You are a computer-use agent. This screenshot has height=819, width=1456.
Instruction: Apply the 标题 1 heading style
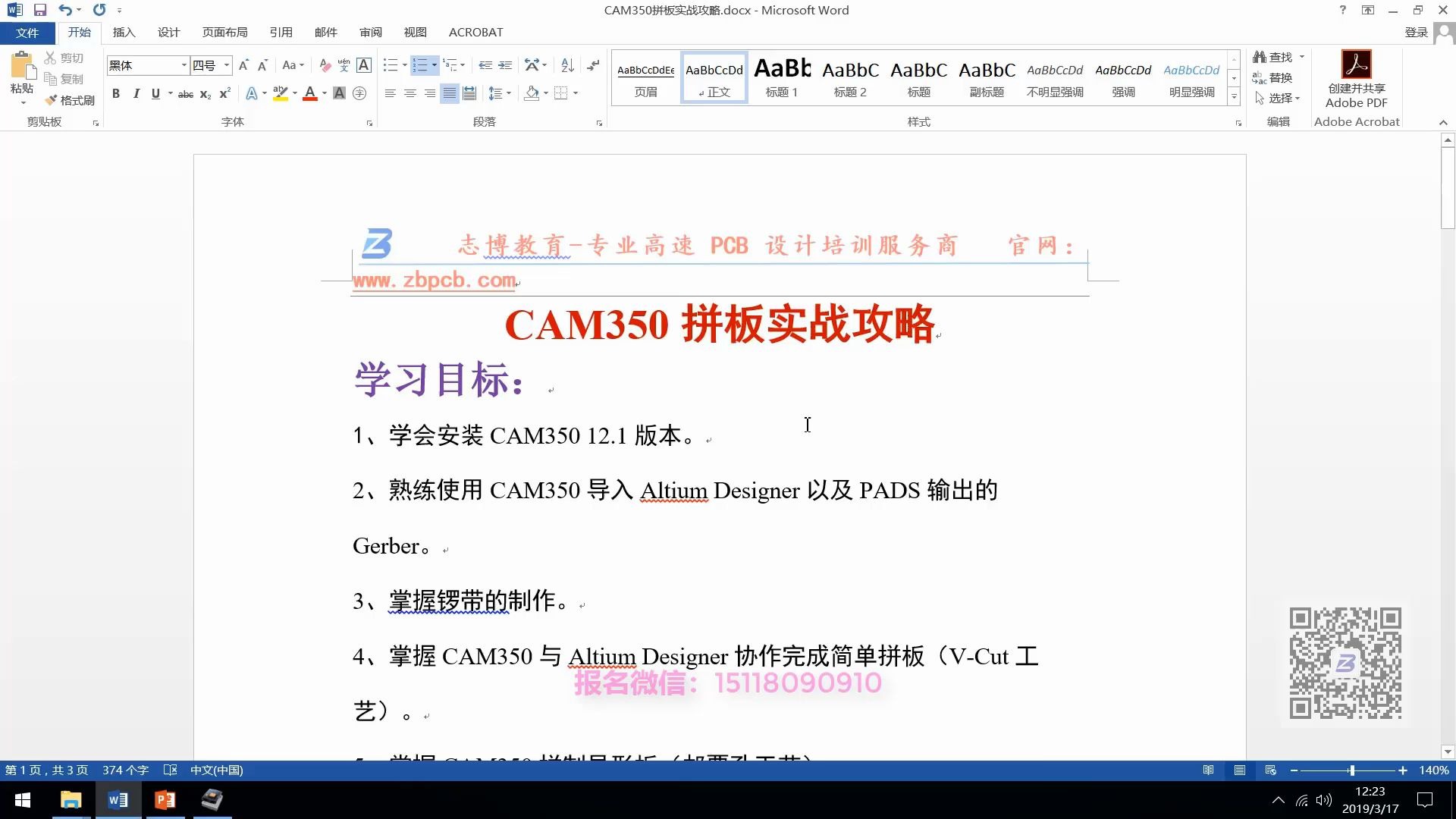point(782,78)
